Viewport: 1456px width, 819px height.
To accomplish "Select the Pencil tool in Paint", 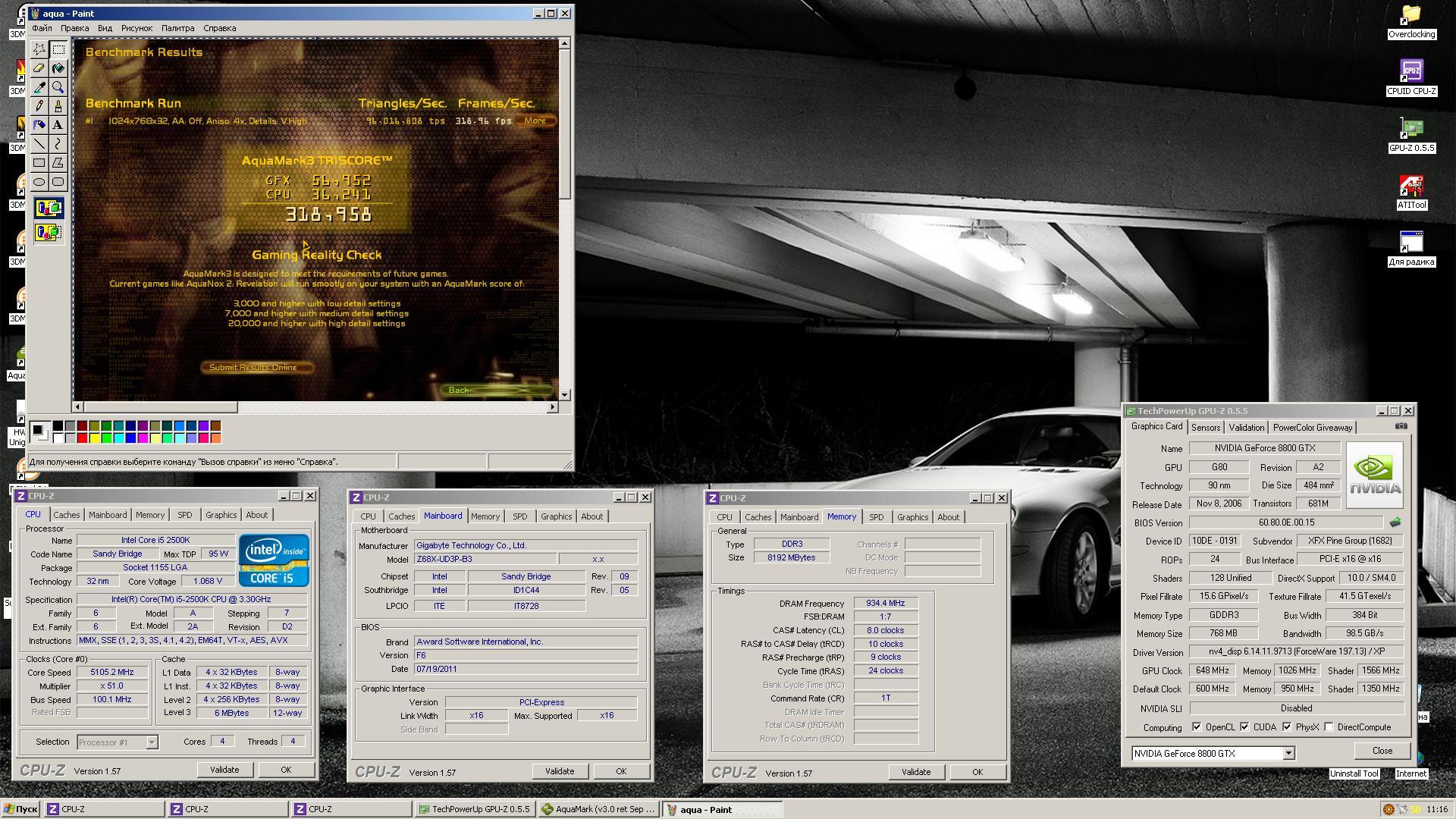I will [39, 106].
